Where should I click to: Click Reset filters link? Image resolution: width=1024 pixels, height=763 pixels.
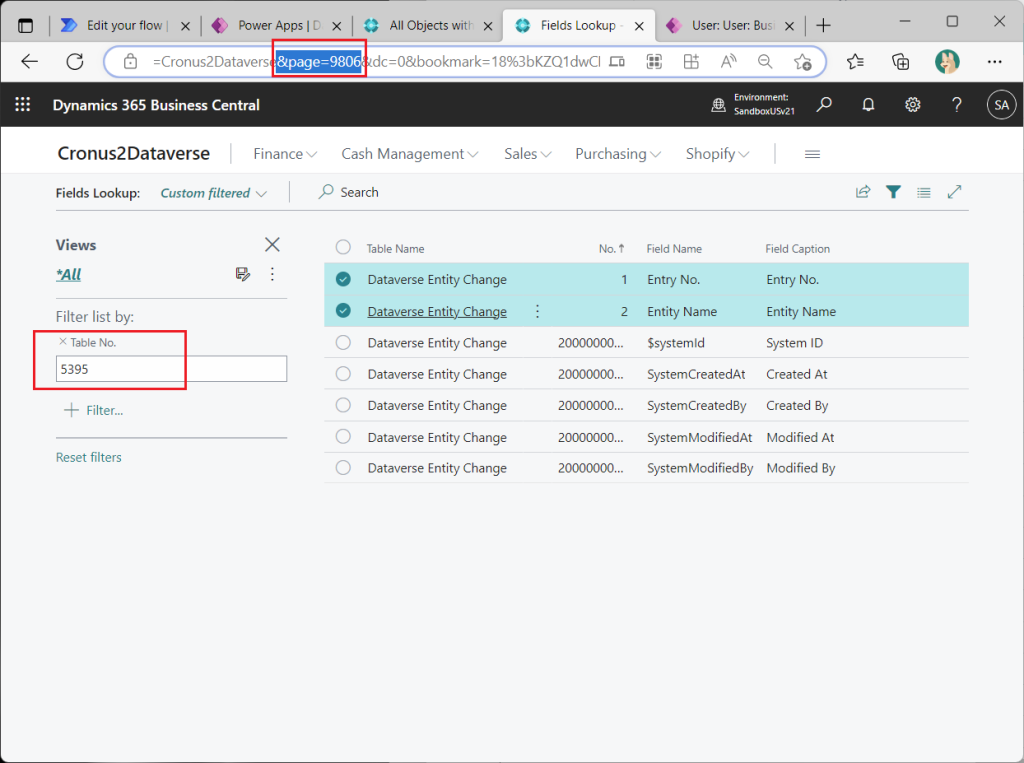(89, 457)
